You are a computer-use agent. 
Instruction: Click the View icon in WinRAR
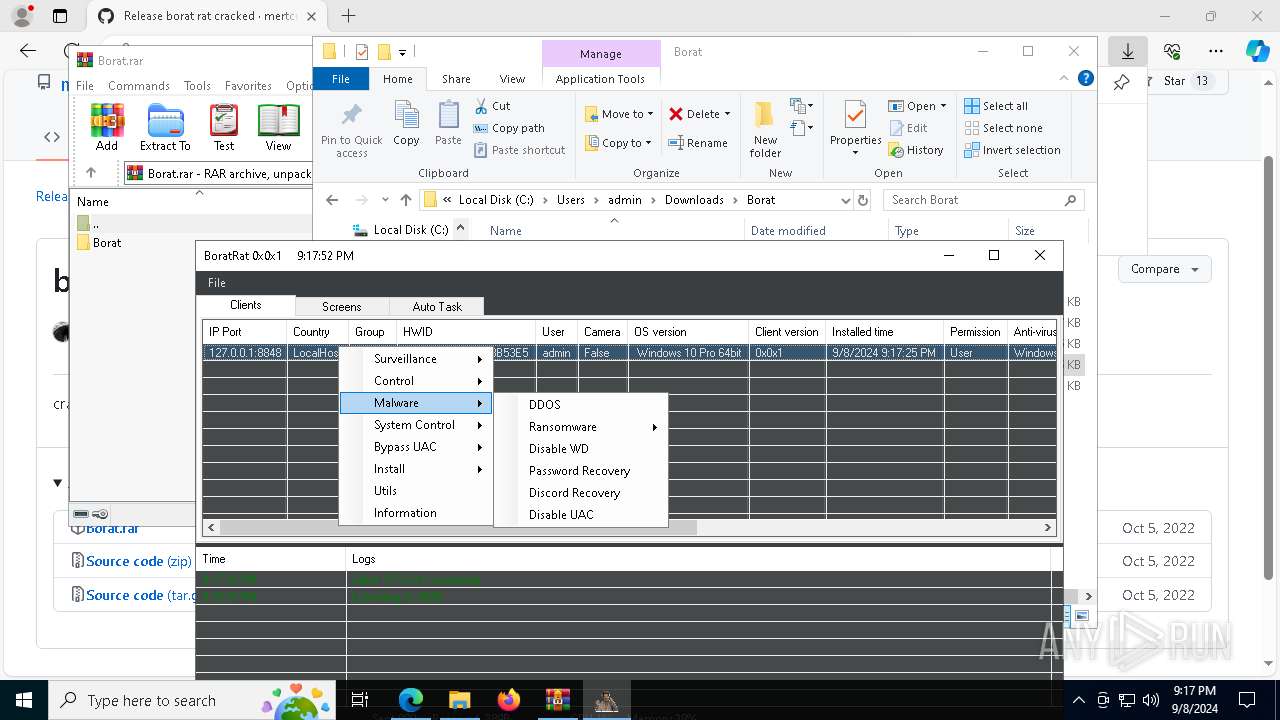tap(278, 127)
